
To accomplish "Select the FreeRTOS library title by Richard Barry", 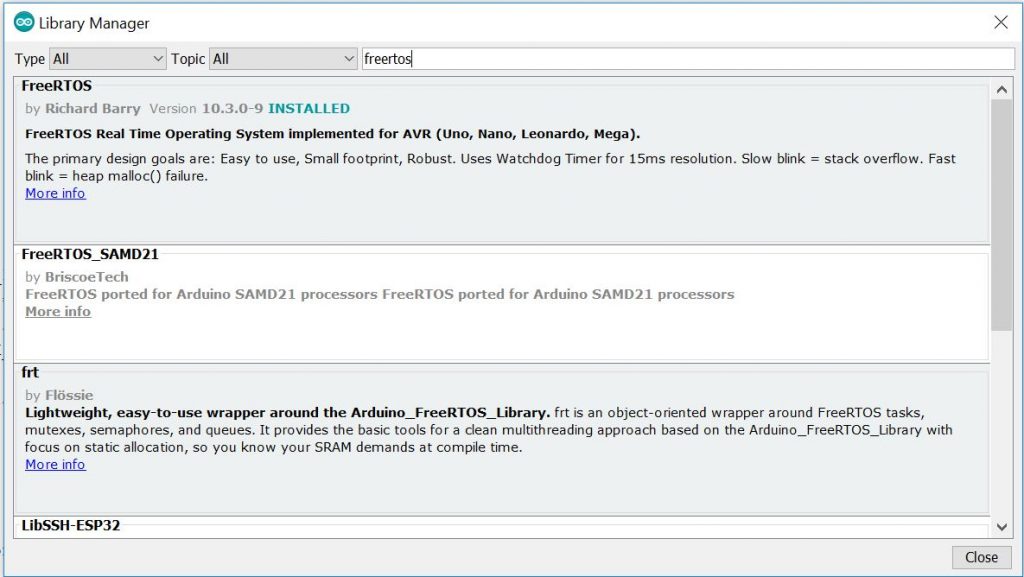I will coord(57,86).
